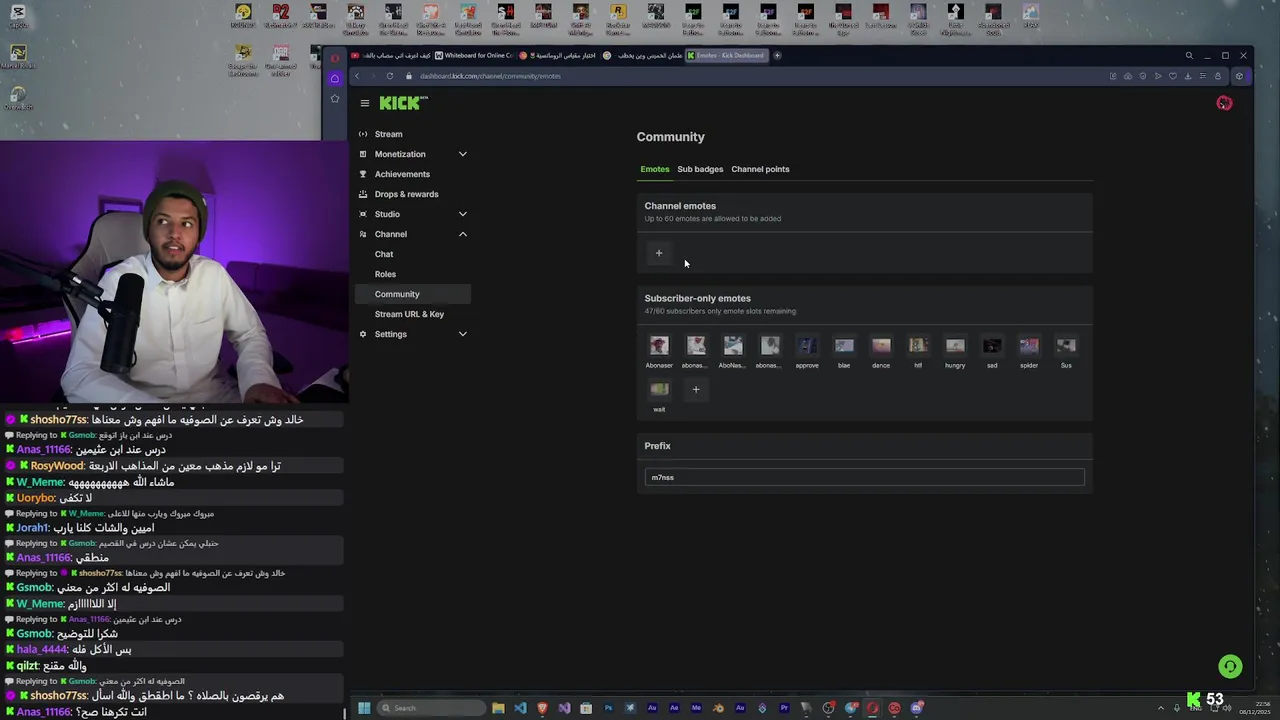Image resolution: width=1280 pixels, height=720 pixels.
Task: Switch to the YouTube browser tab
Action: (390, 55)
